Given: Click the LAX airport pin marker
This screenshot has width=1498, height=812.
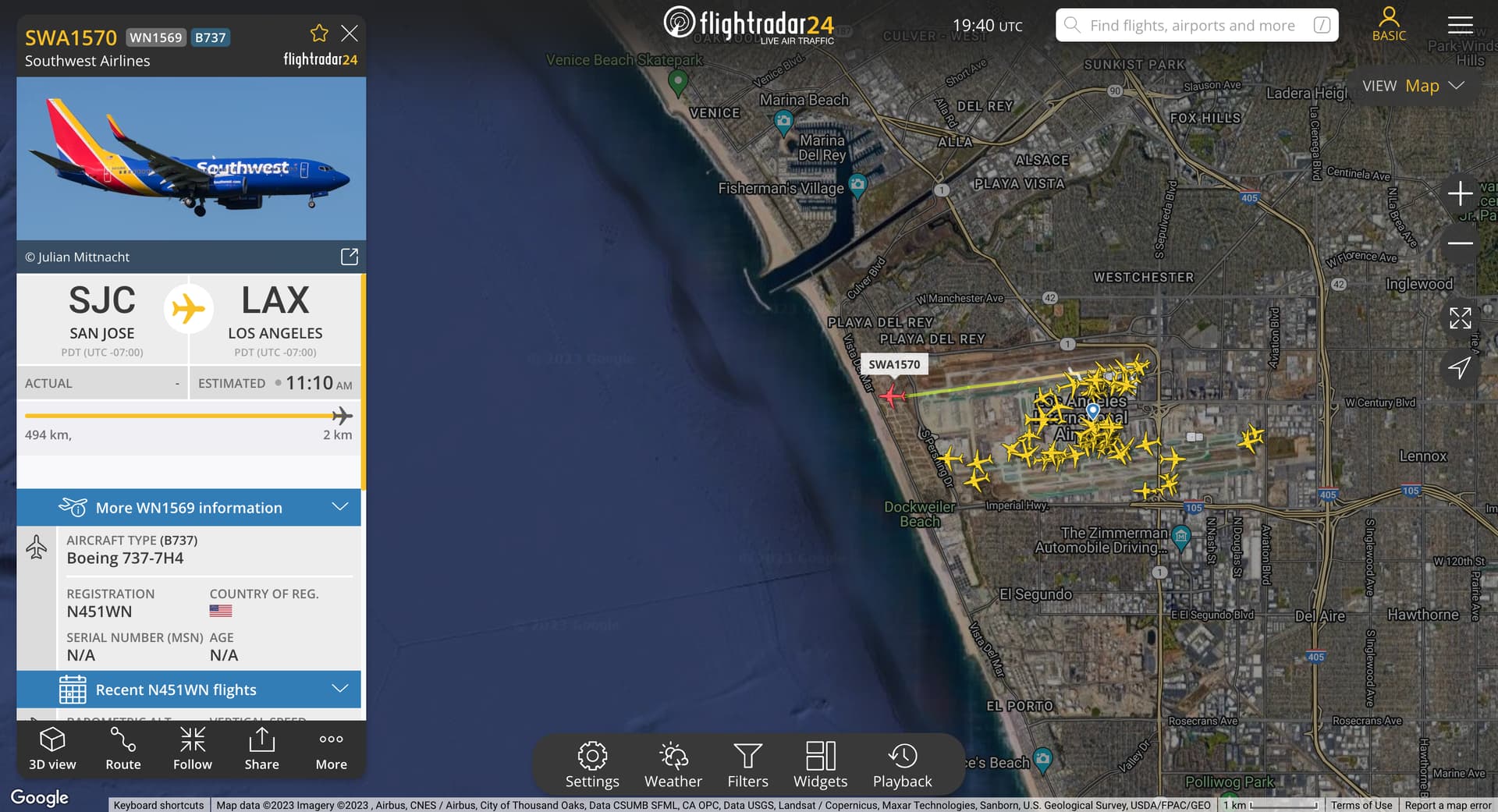Looking at the screenshot, I should coord(1093,410).
